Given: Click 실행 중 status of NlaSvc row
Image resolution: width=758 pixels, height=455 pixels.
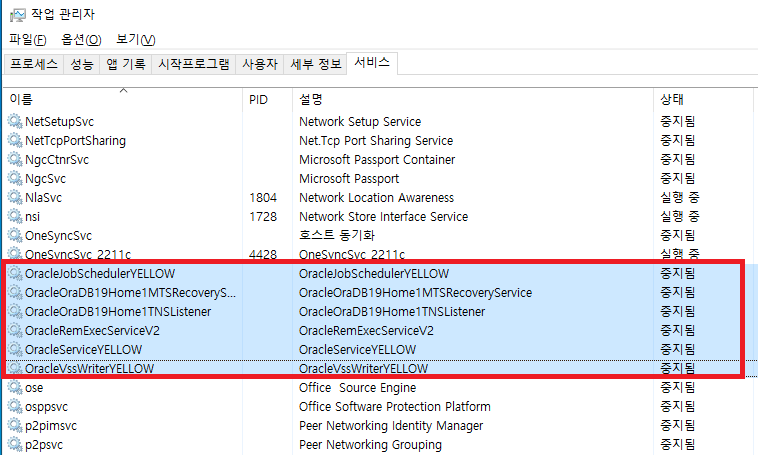Looking at the screenshot, I should tap(680, 197).
